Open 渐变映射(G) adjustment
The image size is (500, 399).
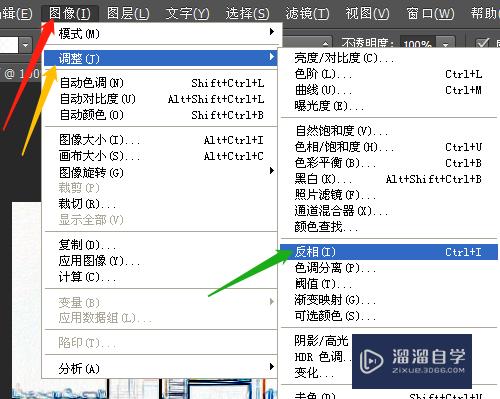click(389, 300)
